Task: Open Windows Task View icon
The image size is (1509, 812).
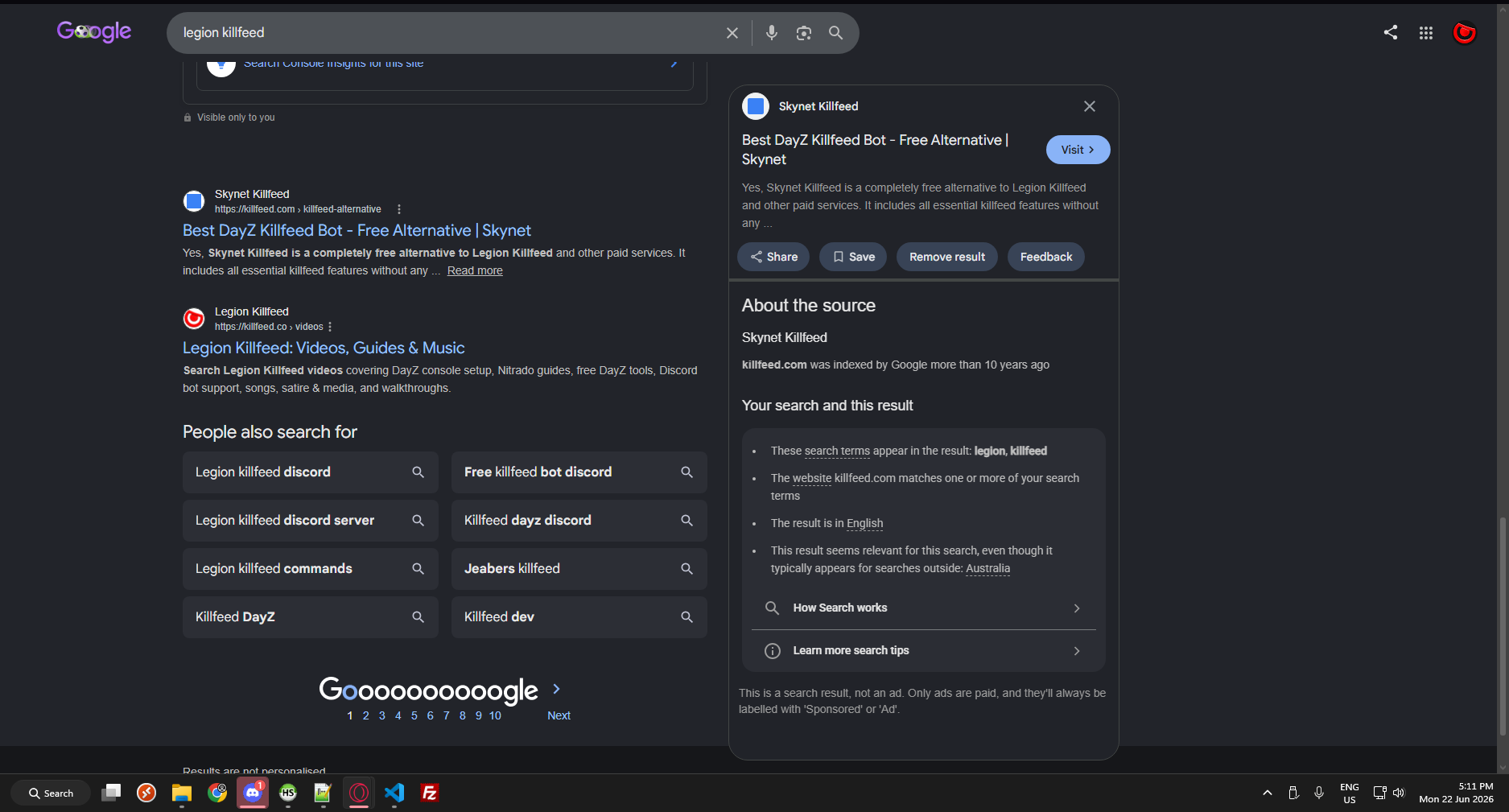Action: [111, 793]
